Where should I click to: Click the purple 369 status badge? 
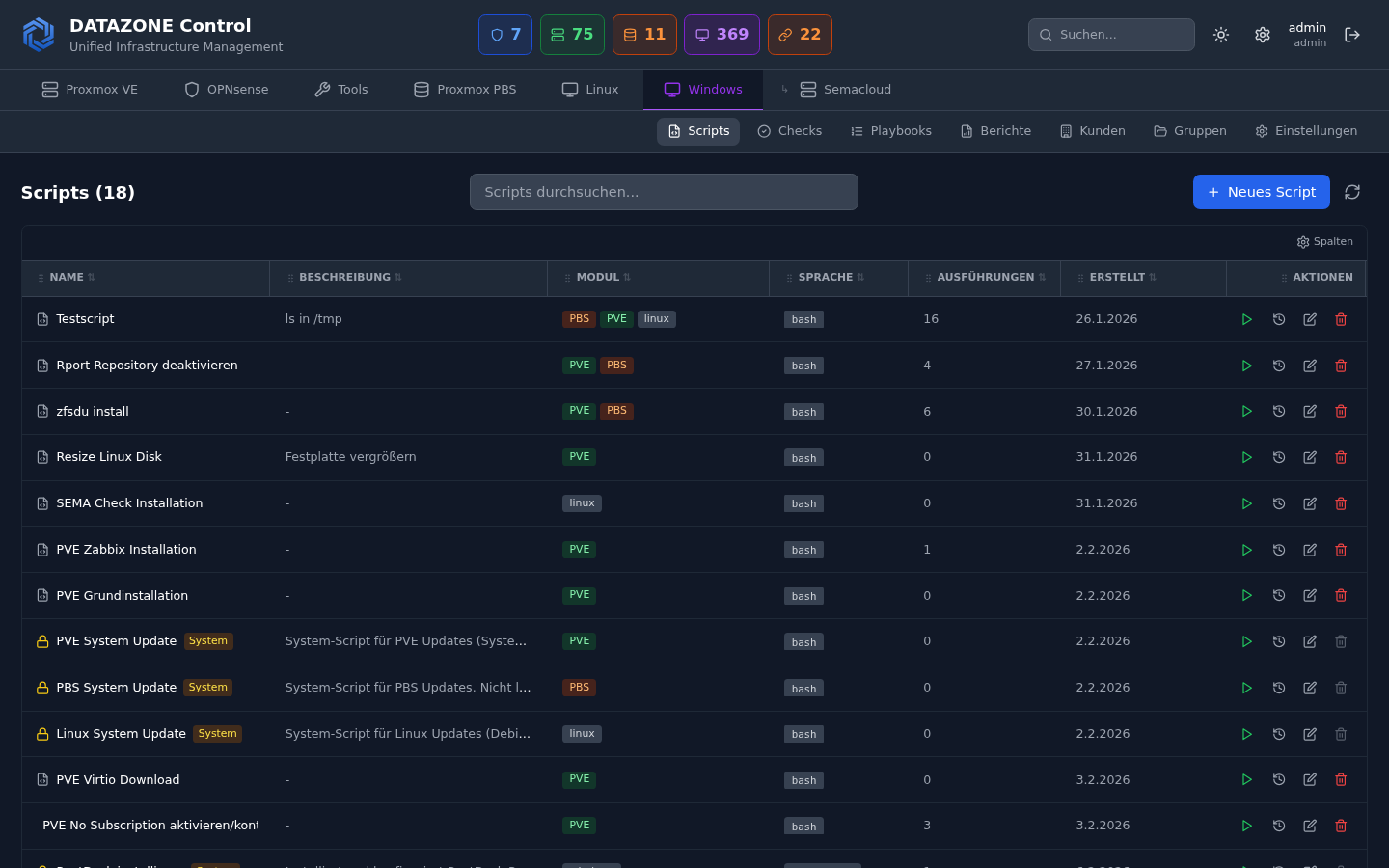(722, 35)
